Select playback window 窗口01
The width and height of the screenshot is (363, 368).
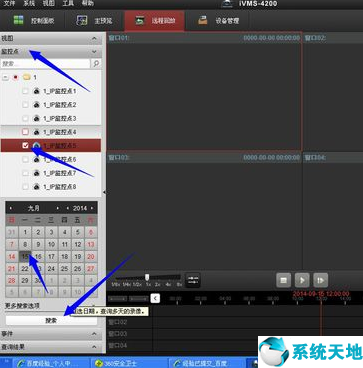pos(204,91)
